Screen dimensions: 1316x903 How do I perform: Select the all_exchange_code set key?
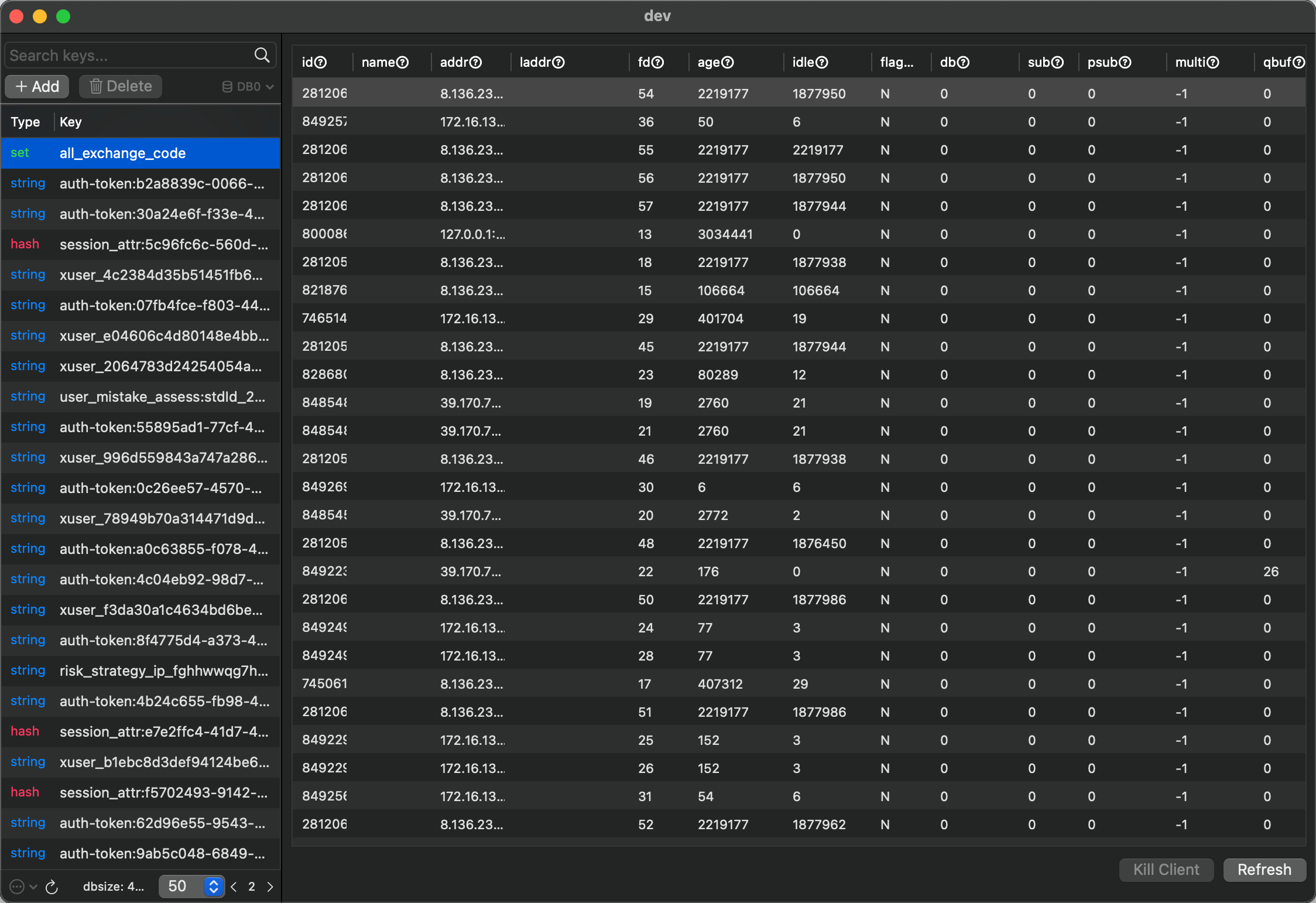pyautogui.click(x=122, y=153)
